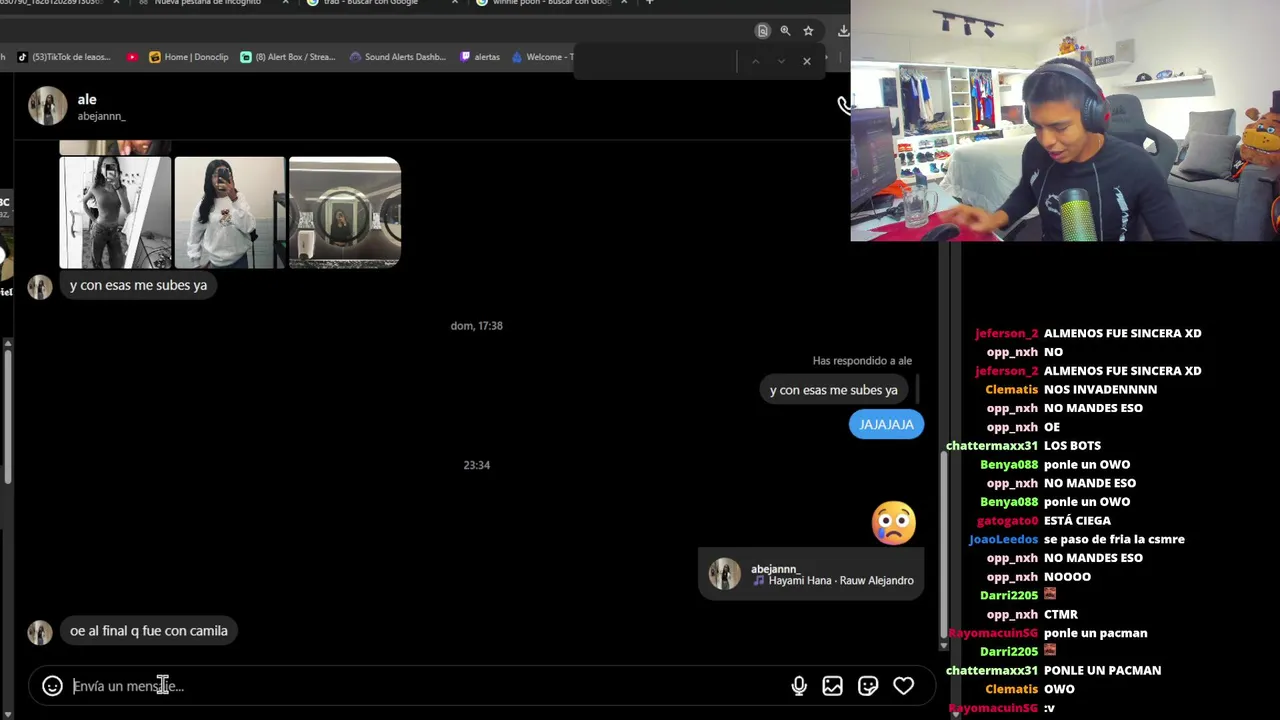Open the Welcome bookmark

543,57
